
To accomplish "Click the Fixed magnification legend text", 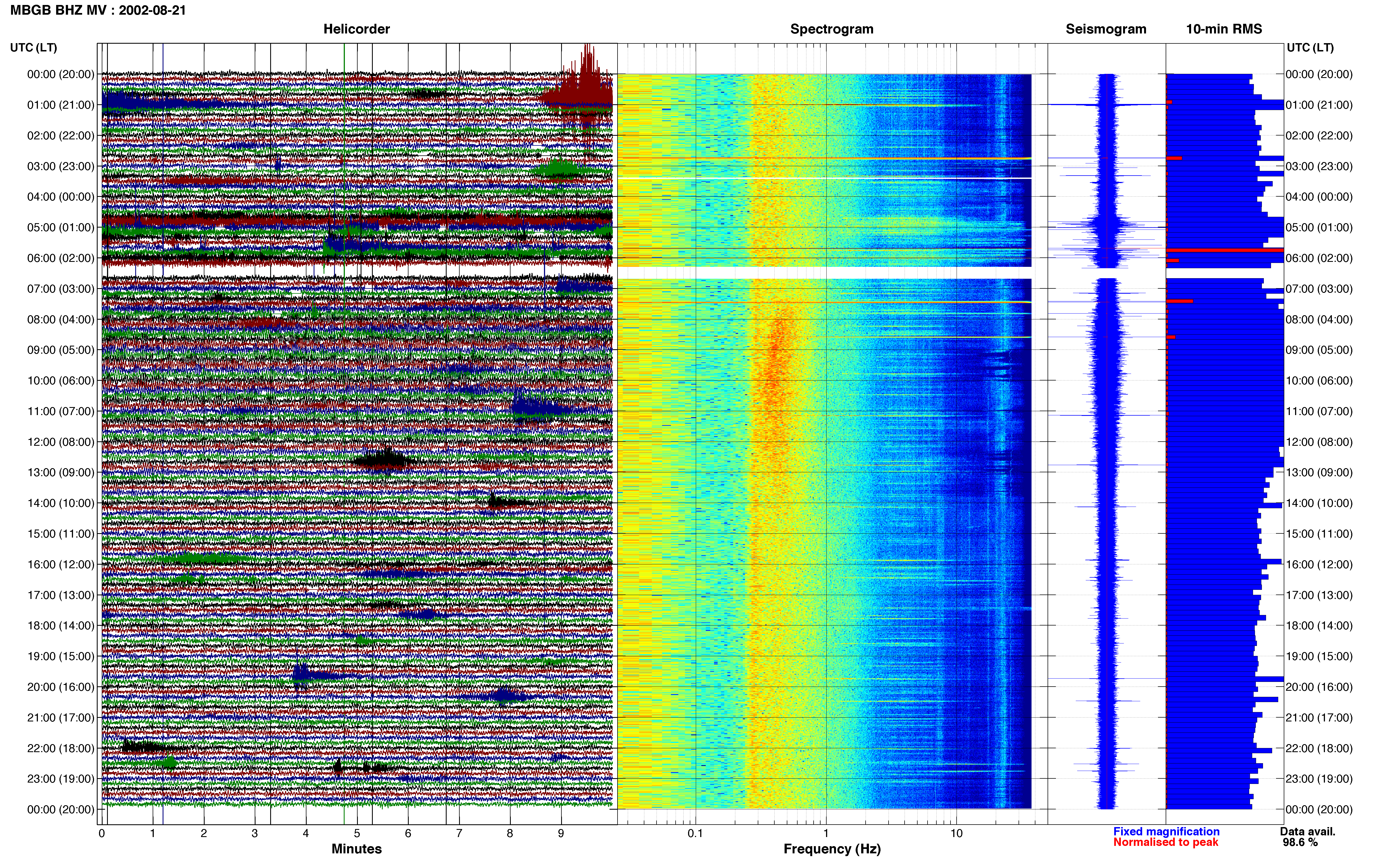I will pos(1166,831).
